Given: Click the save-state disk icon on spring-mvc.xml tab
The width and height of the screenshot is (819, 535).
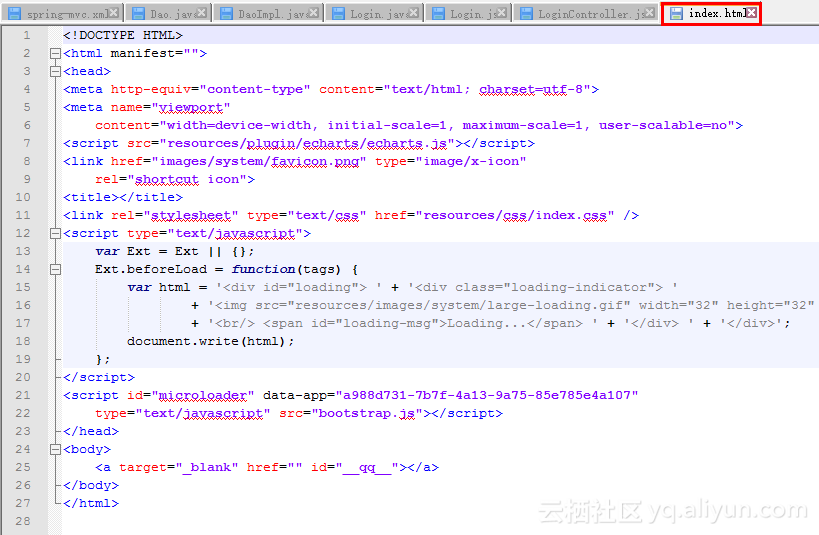Looking at the screenshot, I should 15,14.
